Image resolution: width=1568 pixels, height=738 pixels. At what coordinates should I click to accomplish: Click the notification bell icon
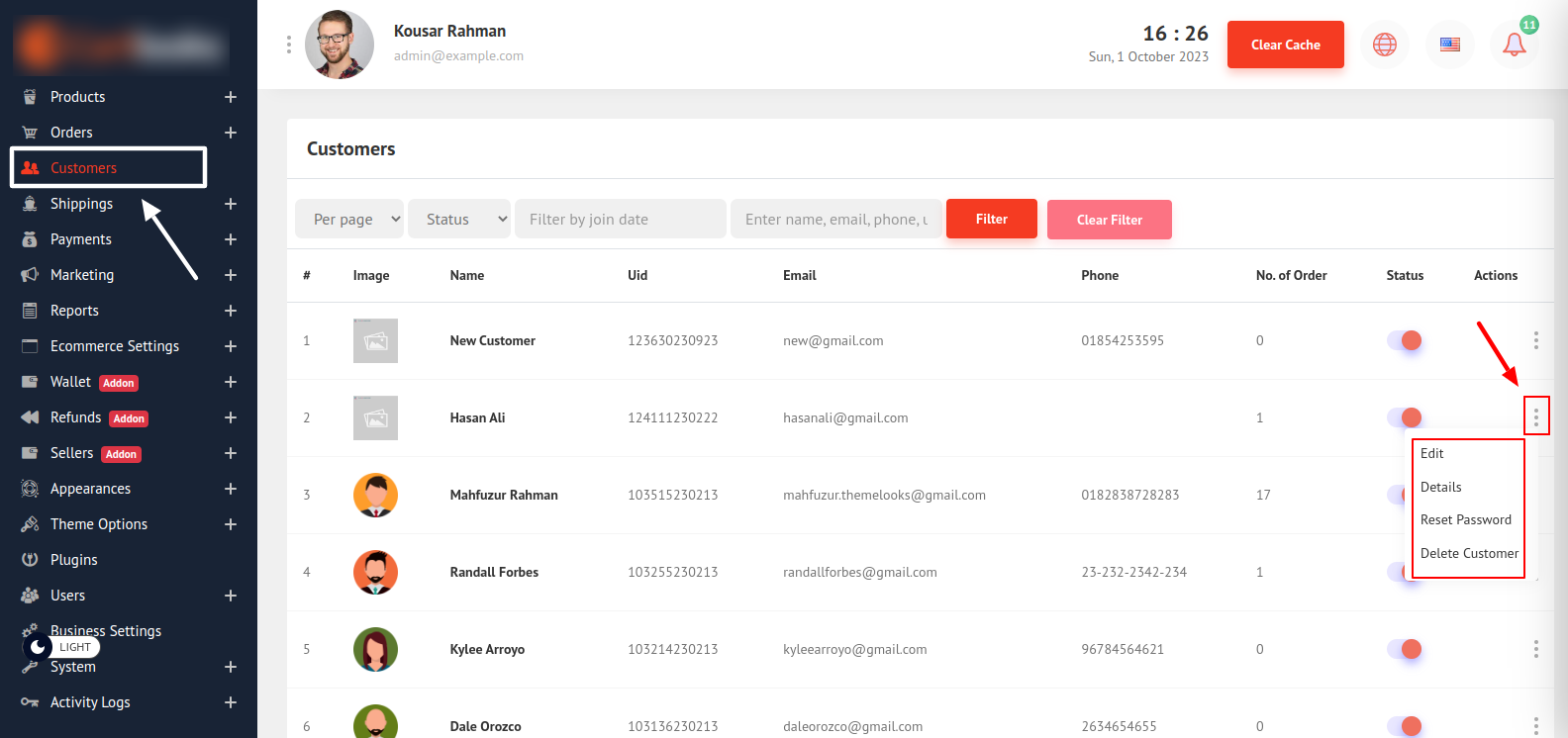pyautogui.click(x=1514, y=45)
